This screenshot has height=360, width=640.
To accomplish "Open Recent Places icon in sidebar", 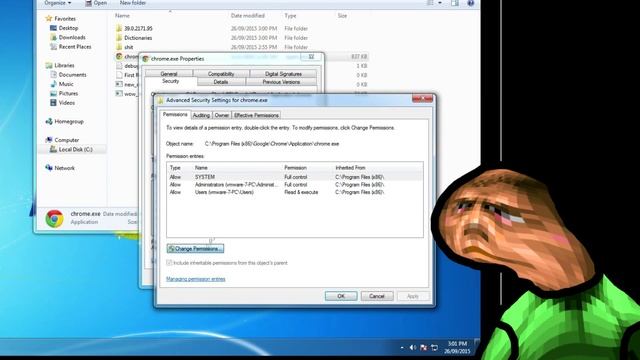I will (x=53, y=47).
